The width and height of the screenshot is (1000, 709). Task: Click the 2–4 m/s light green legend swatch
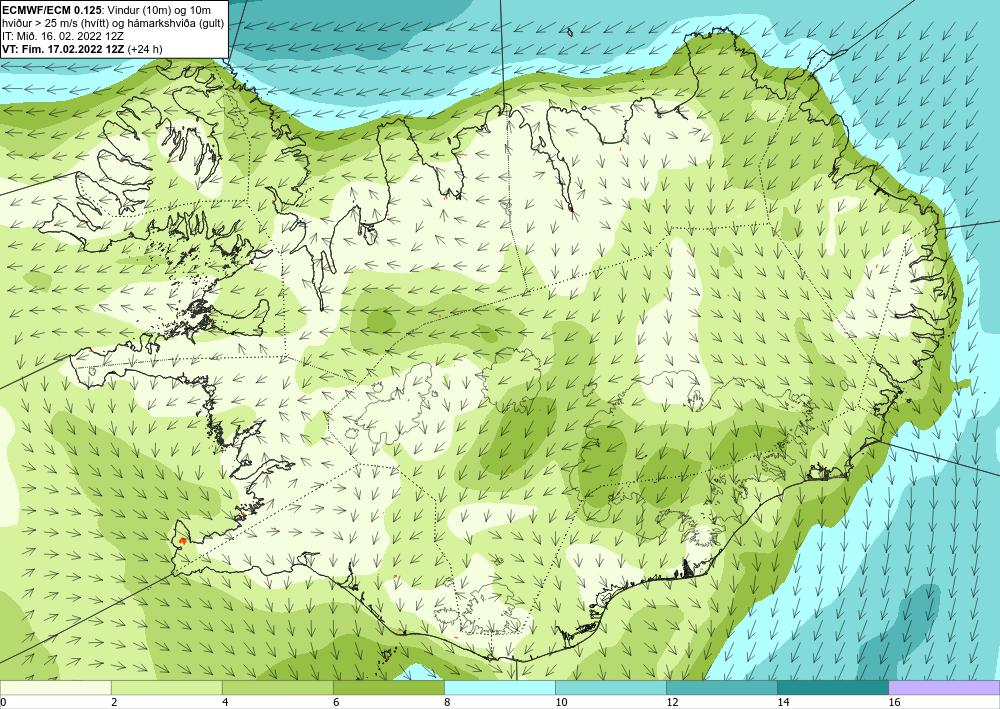click(x=166, y=687)
